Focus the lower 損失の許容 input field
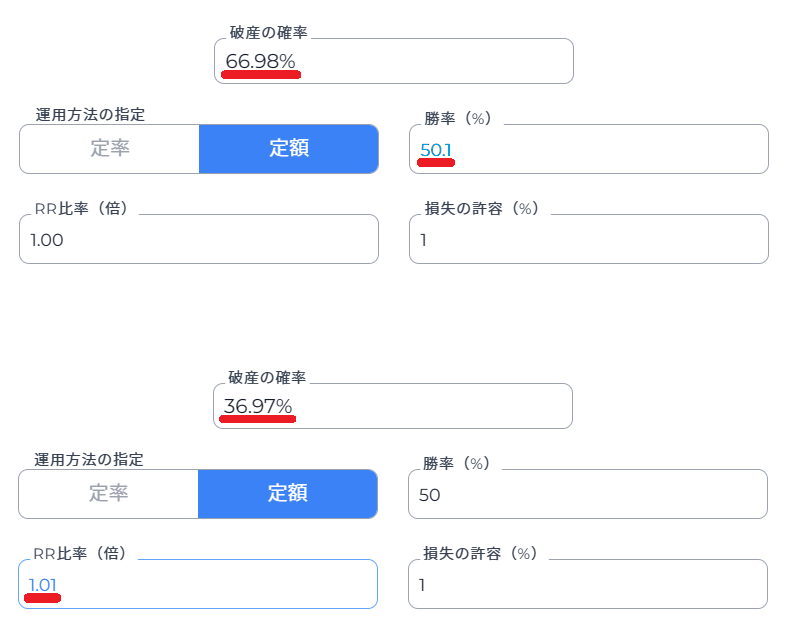This screenshot has height=640, width=790. tap(587, 584)
